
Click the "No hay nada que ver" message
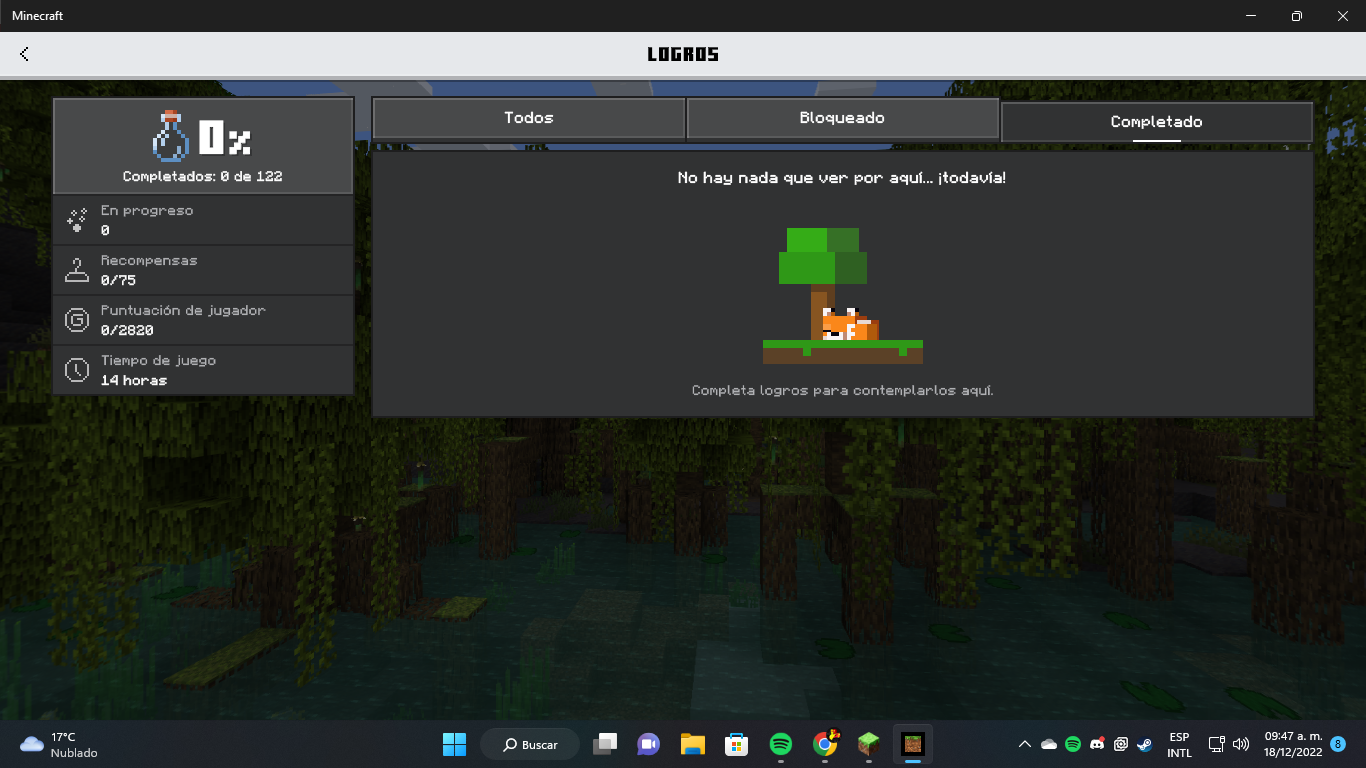point(842,178)
